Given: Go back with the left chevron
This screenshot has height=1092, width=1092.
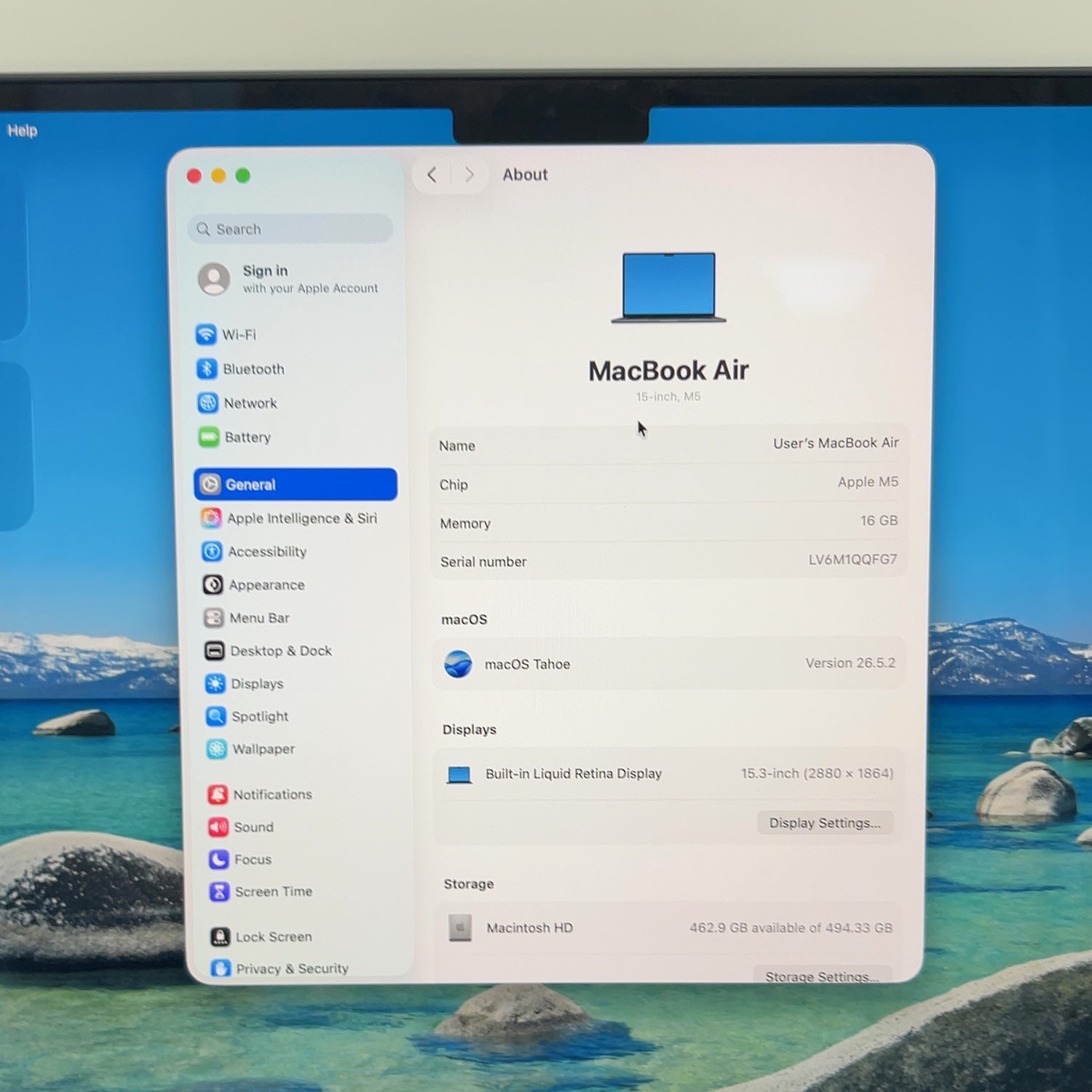Looking at the screenshot, I should pos(432,175).
